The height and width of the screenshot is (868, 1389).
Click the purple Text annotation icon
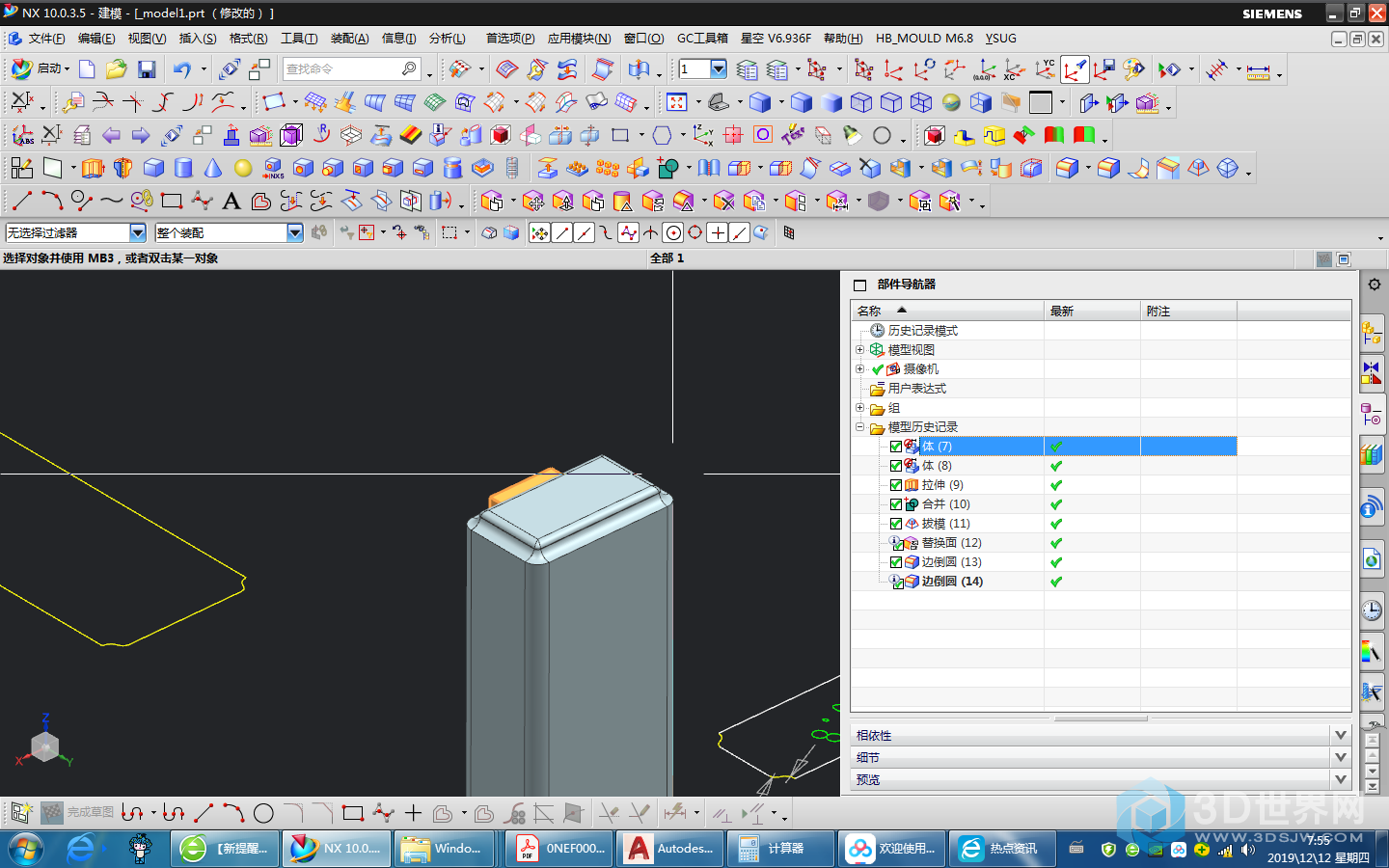pos(793,135)
